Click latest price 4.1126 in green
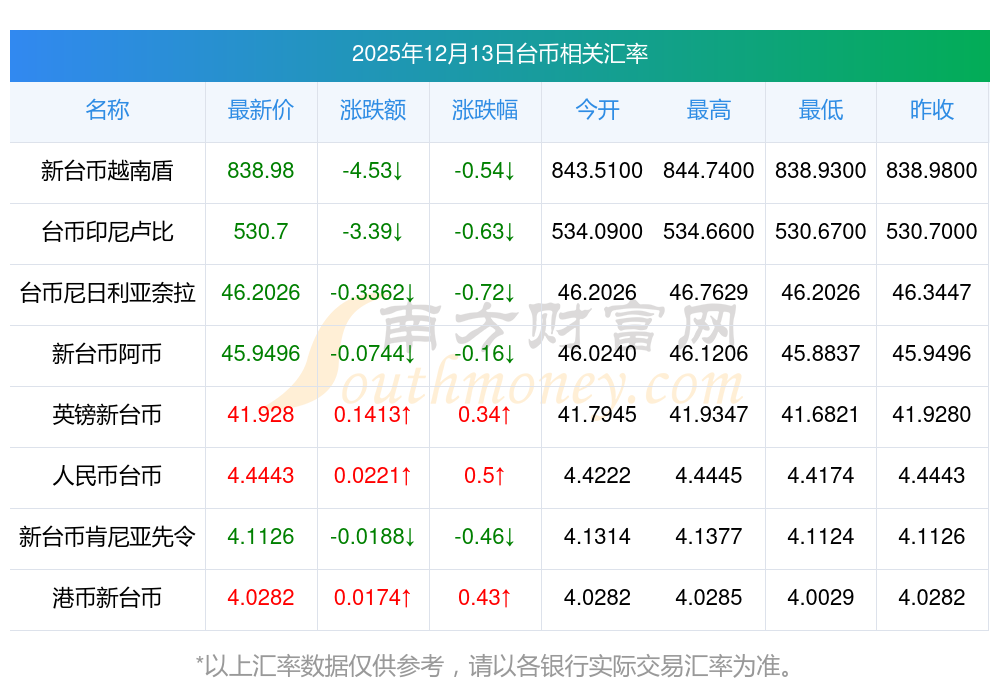This screenshot has width=1000, height=697. pos(261,536)
